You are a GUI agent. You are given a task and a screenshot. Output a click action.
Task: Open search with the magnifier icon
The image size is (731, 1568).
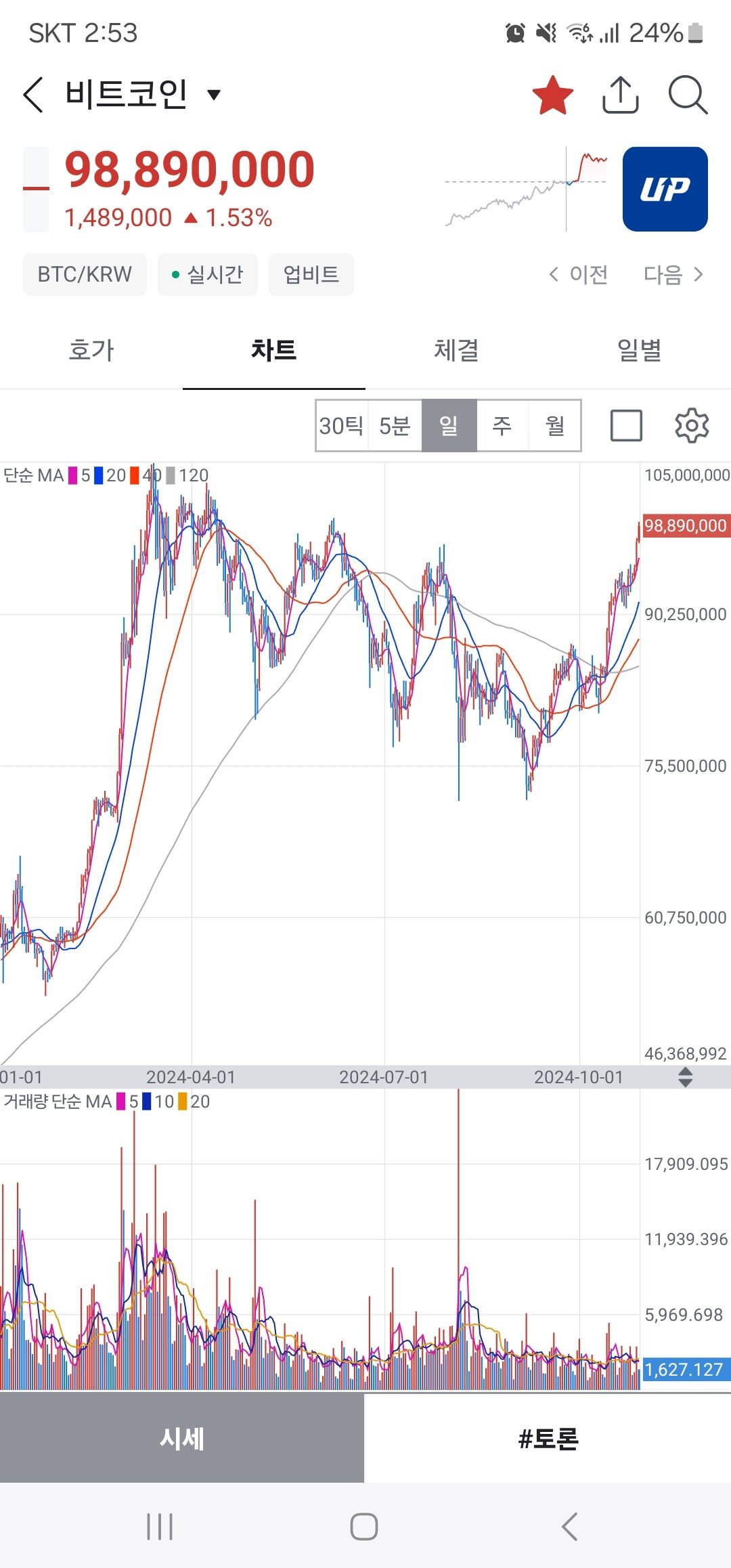tap(688, 95)
